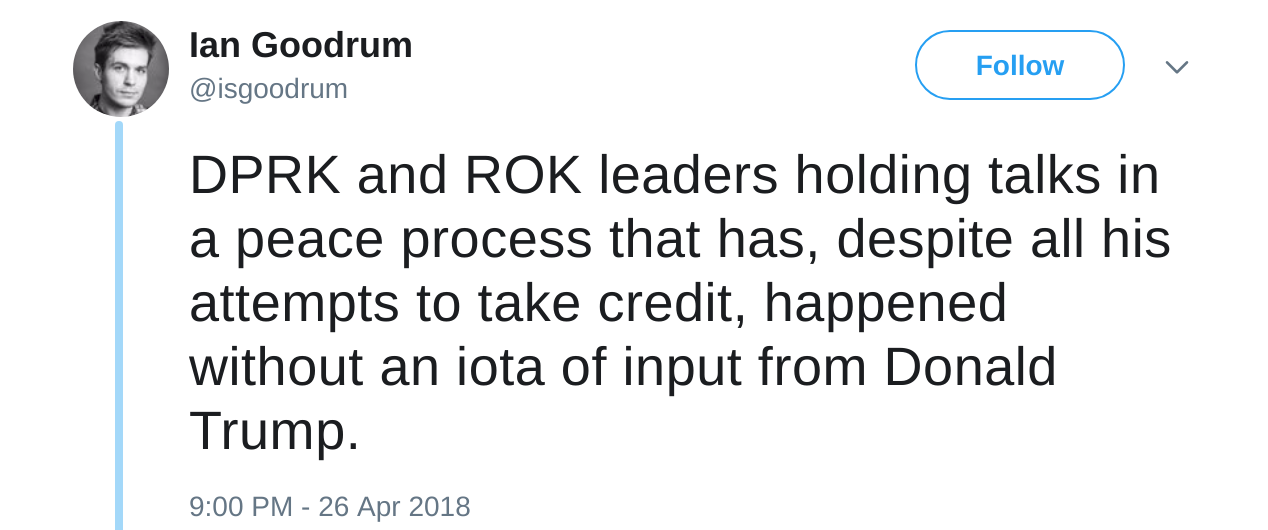Open the Ian Goodrum display name link
The height and width of the screenshot is (530, 1268).
300,45
